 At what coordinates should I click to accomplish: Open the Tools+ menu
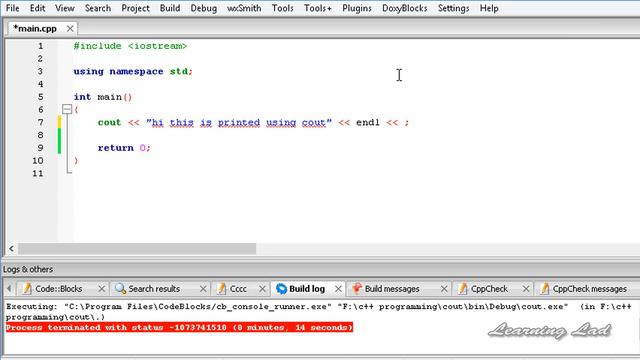tap(318, 8)
